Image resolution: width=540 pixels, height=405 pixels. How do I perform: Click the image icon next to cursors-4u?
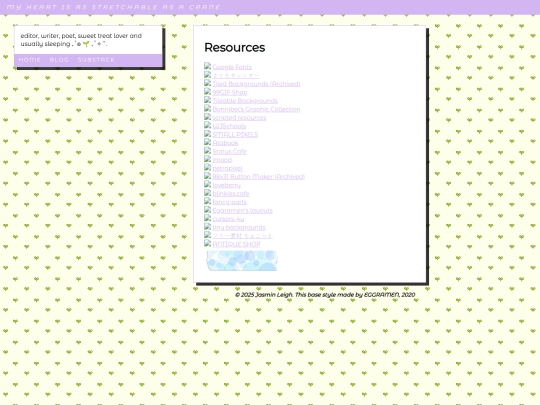tap(207, 218)
